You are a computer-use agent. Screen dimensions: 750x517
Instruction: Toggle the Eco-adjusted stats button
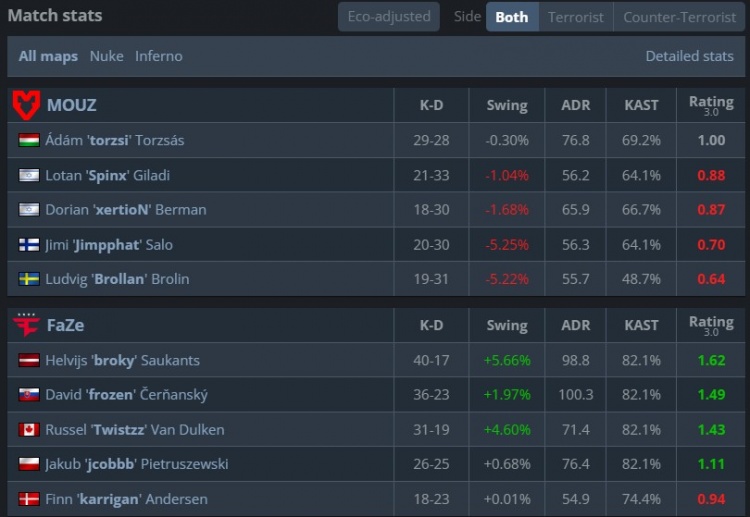(388, 17)
